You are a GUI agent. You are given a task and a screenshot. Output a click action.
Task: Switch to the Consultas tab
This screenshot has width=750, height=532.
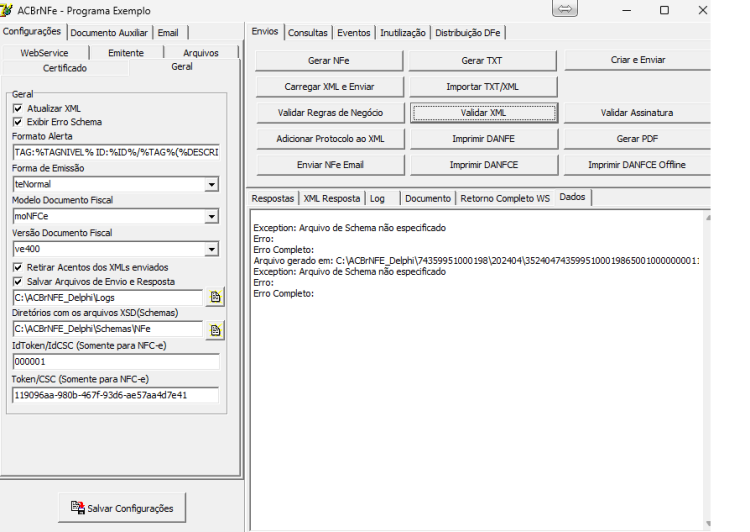click(308, 33)
